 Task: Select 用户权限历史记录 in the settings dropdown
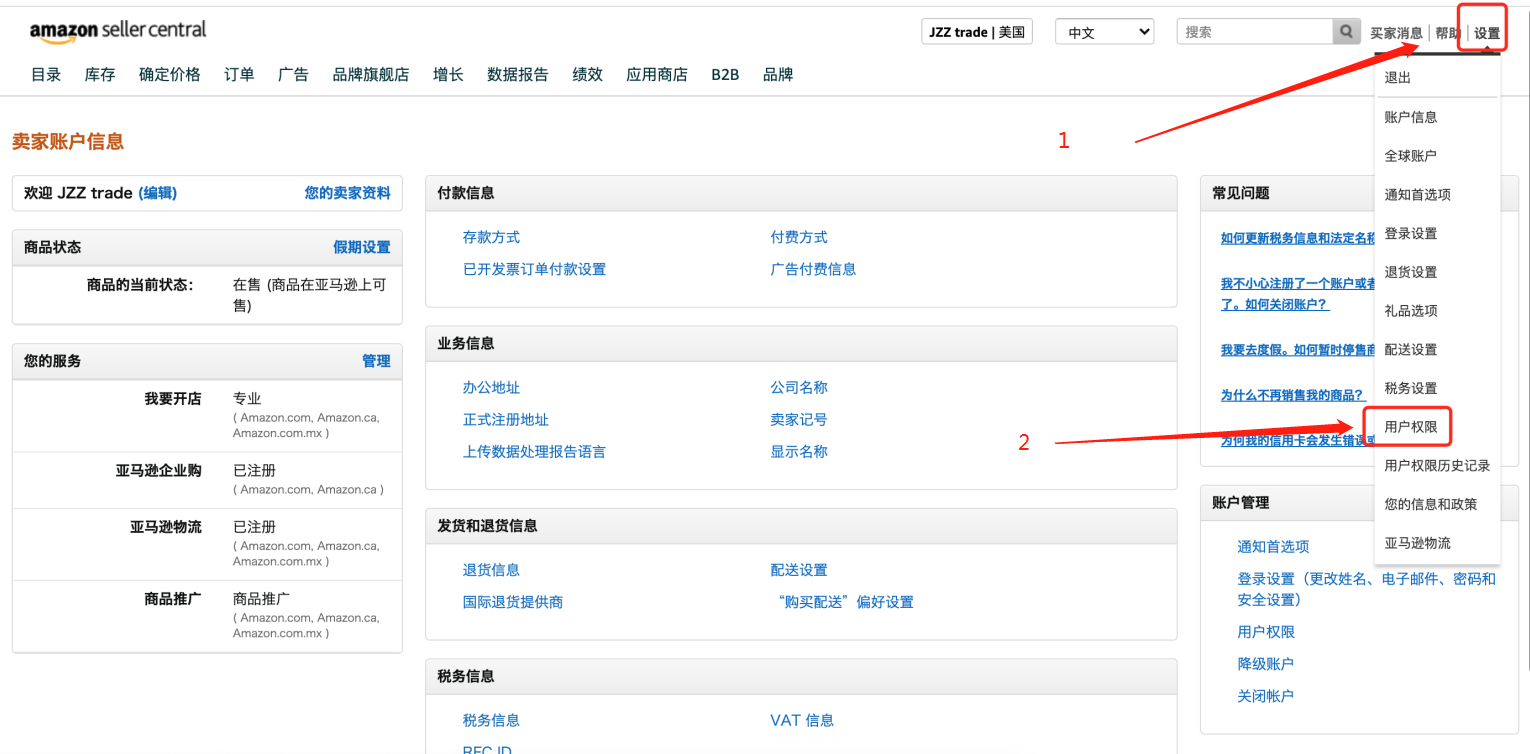tap(1437, 466)
